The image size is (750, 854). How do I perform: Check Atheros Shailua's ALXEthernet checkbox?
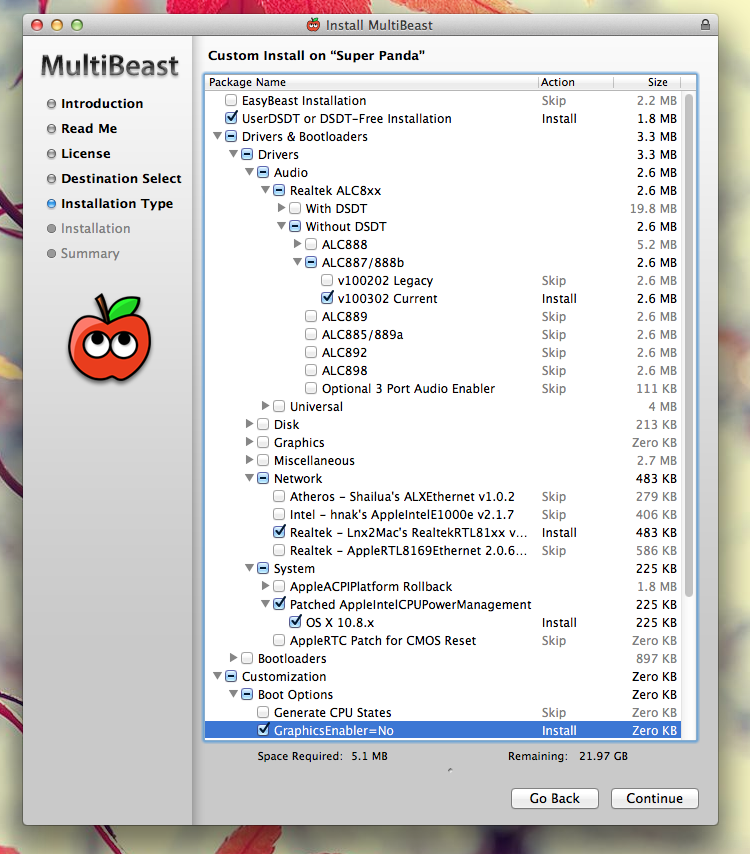[279, 496]
